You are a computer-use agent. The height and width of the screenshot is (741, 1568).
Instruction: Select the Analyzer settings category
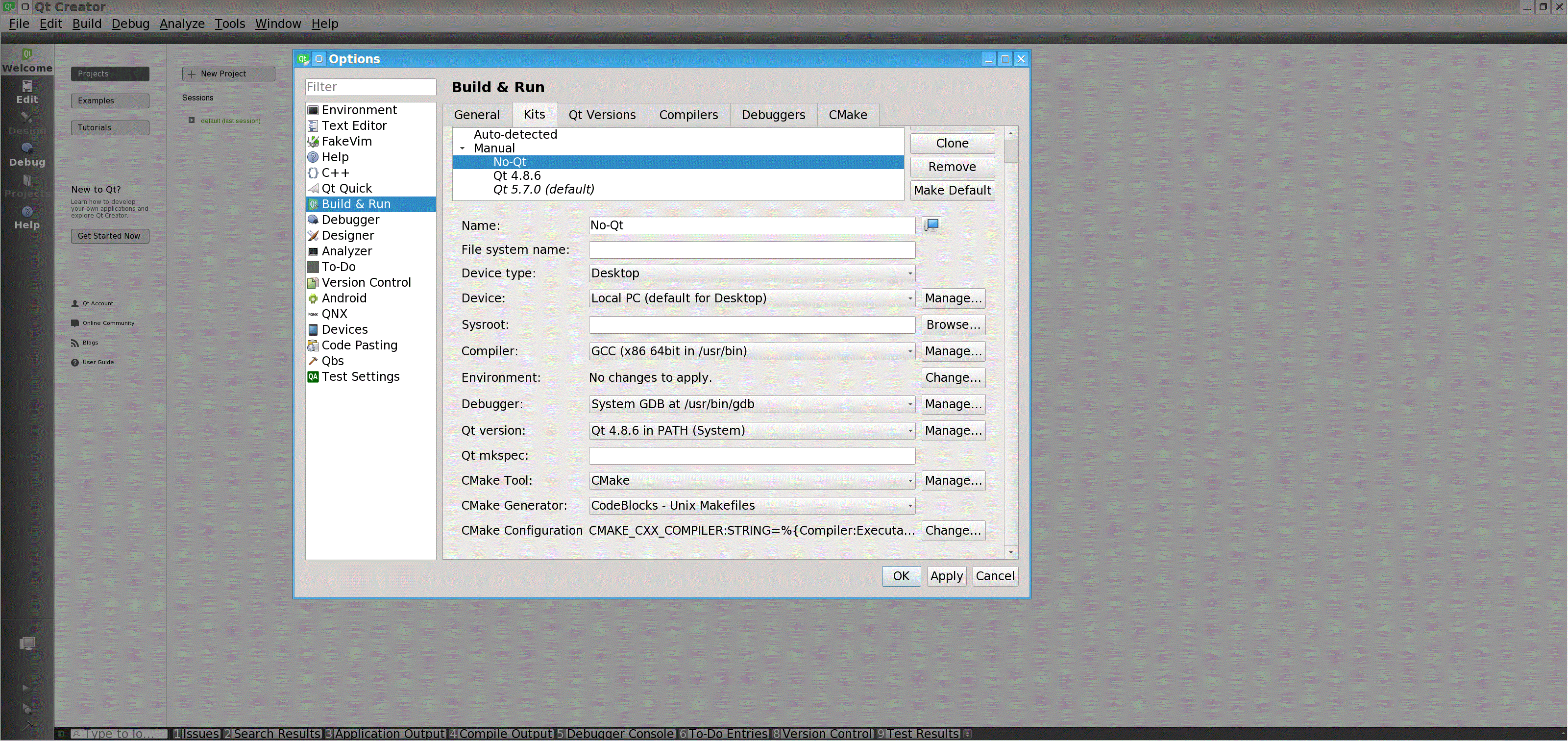tap(346, 251)
